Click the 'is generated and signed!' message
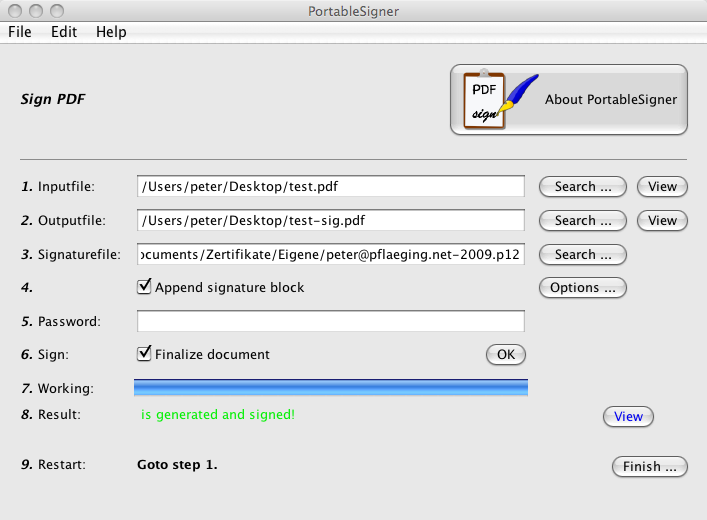 pos(218,414)
